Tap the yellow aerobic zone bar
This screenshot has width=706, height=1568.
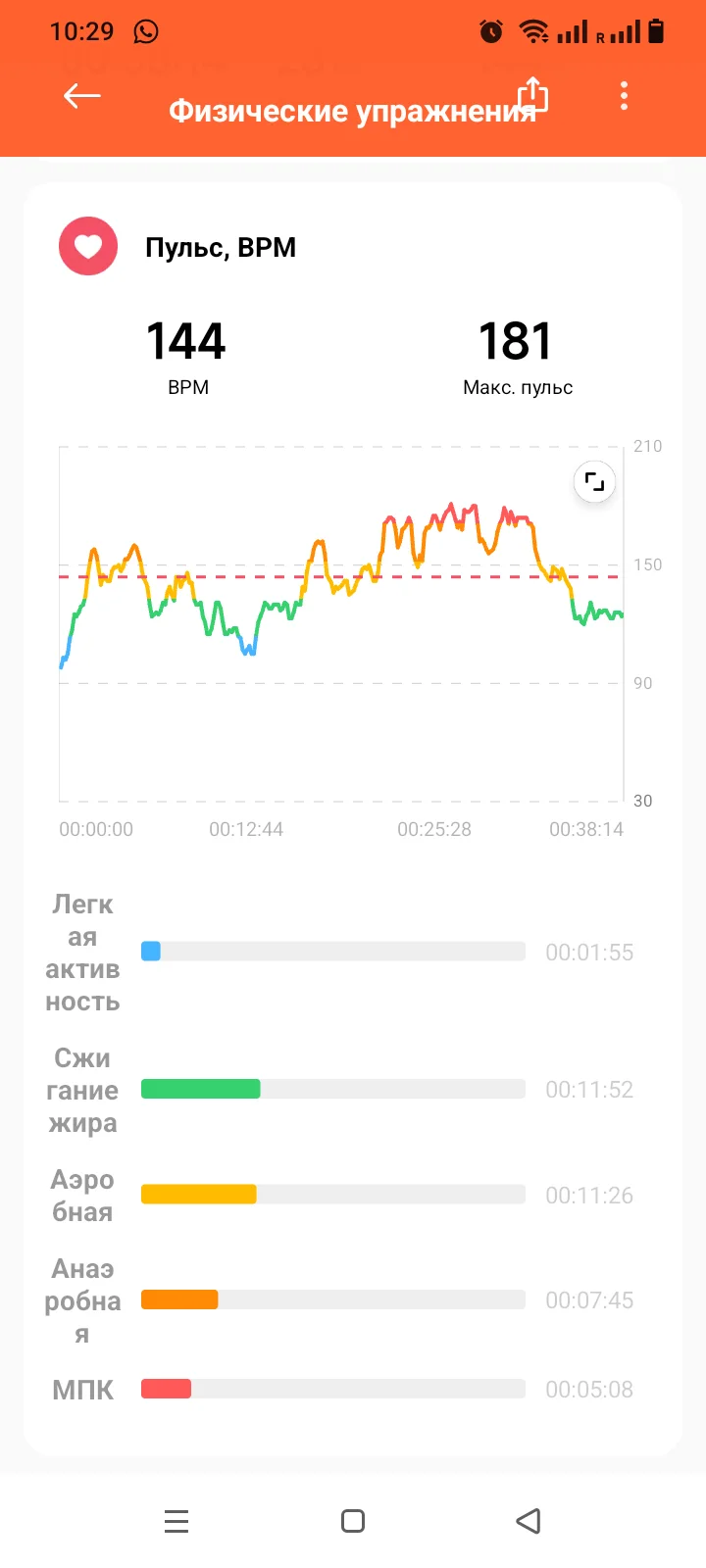tap(199, 1195)
